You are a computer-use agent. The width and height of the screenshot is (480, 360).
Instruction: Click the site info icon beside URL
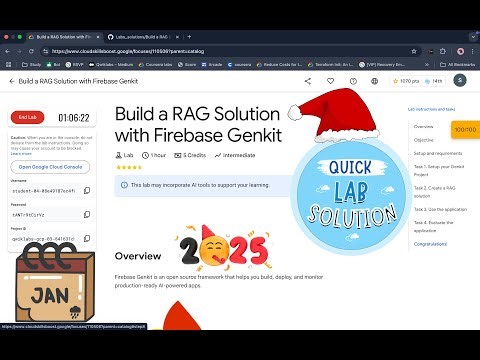click(46, 51)
